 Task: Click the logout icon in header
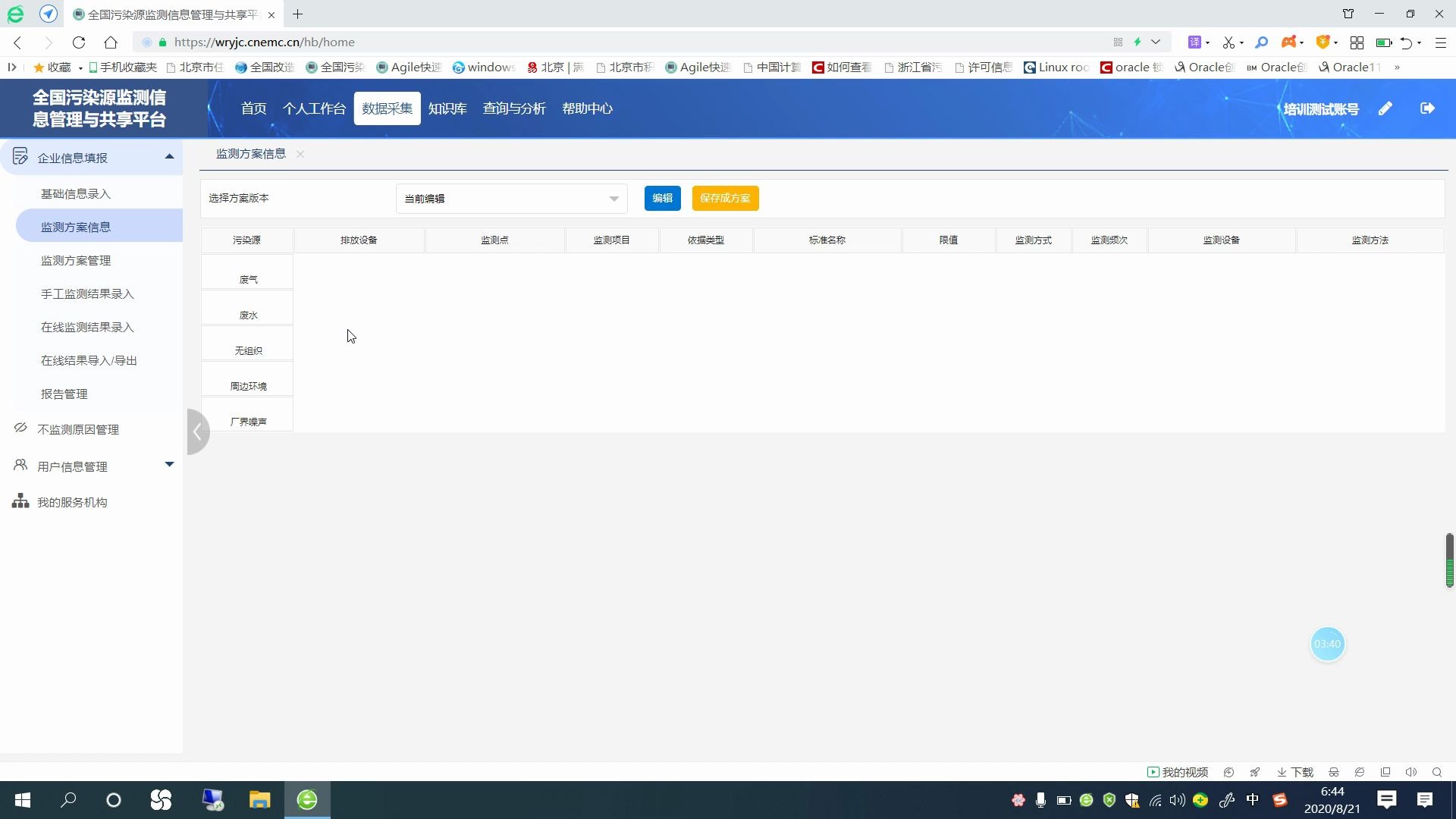click(x=1427, y=108)
